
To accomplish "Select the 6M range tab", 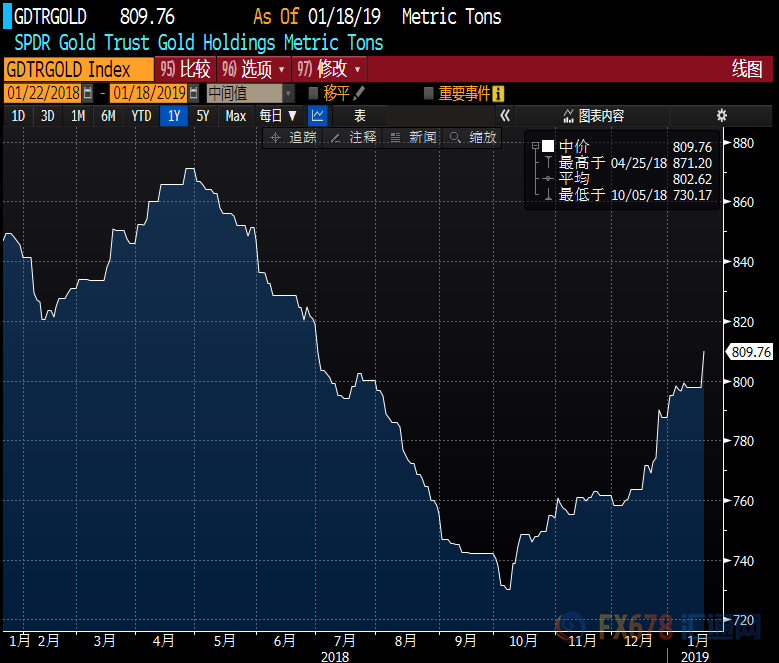I will [108, 116].
